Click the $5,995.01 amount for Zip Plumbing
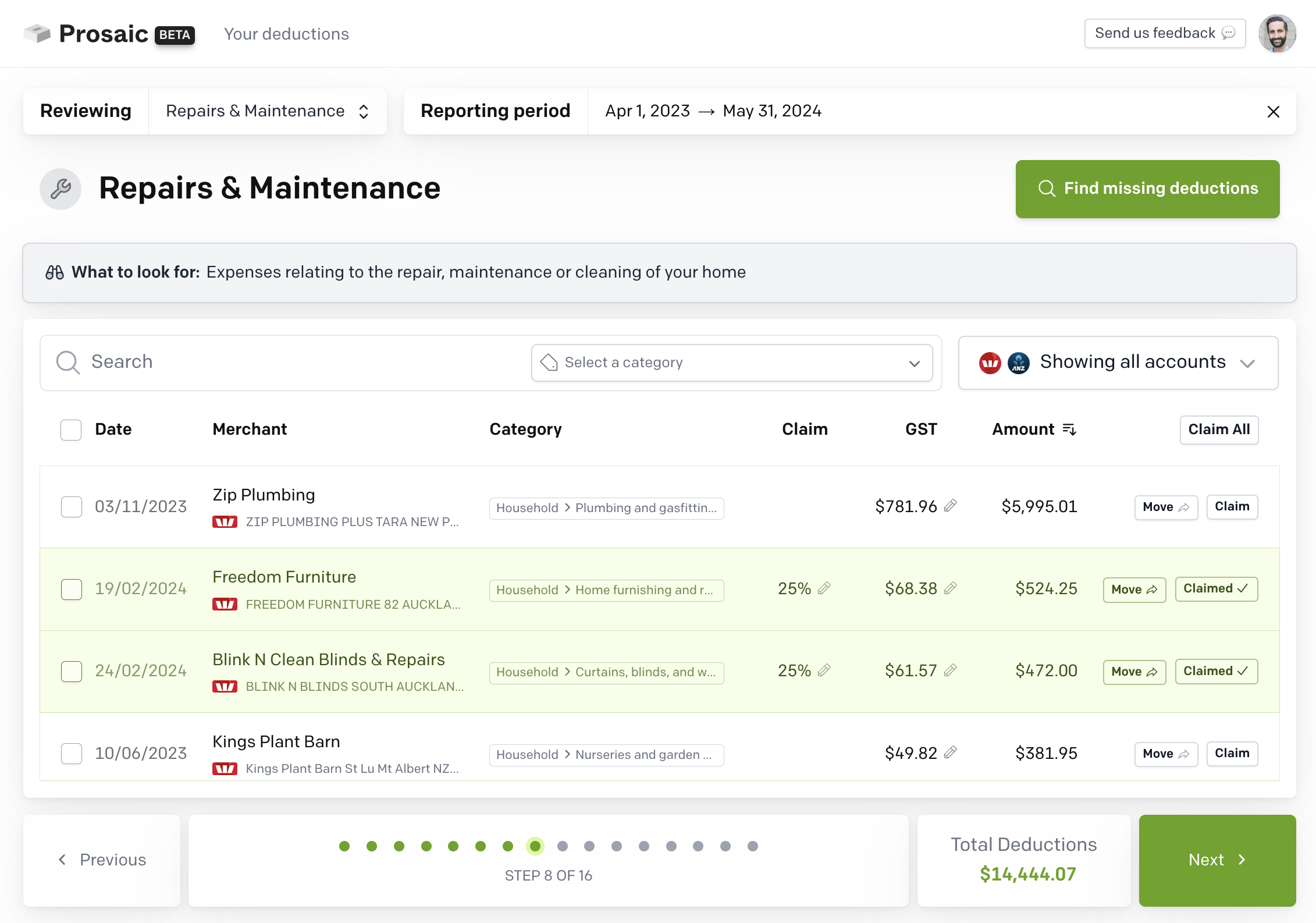The height and width of the screenshot is (923, 1316). 1039,506
